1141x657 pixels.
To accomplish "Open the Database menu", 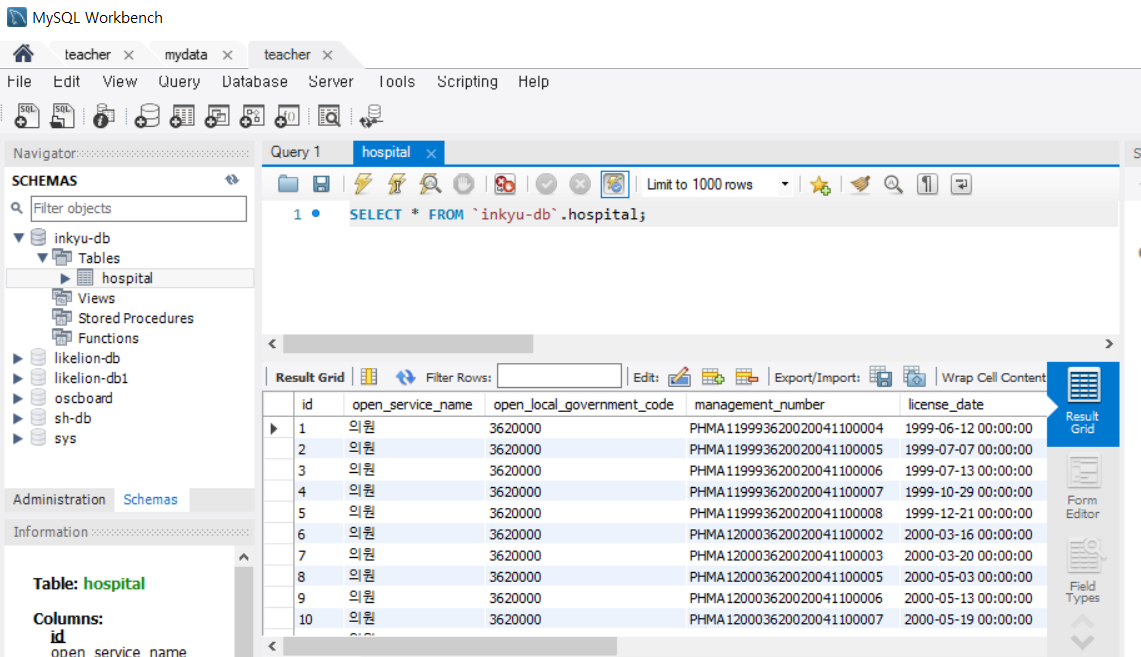I will pos(255,81).
